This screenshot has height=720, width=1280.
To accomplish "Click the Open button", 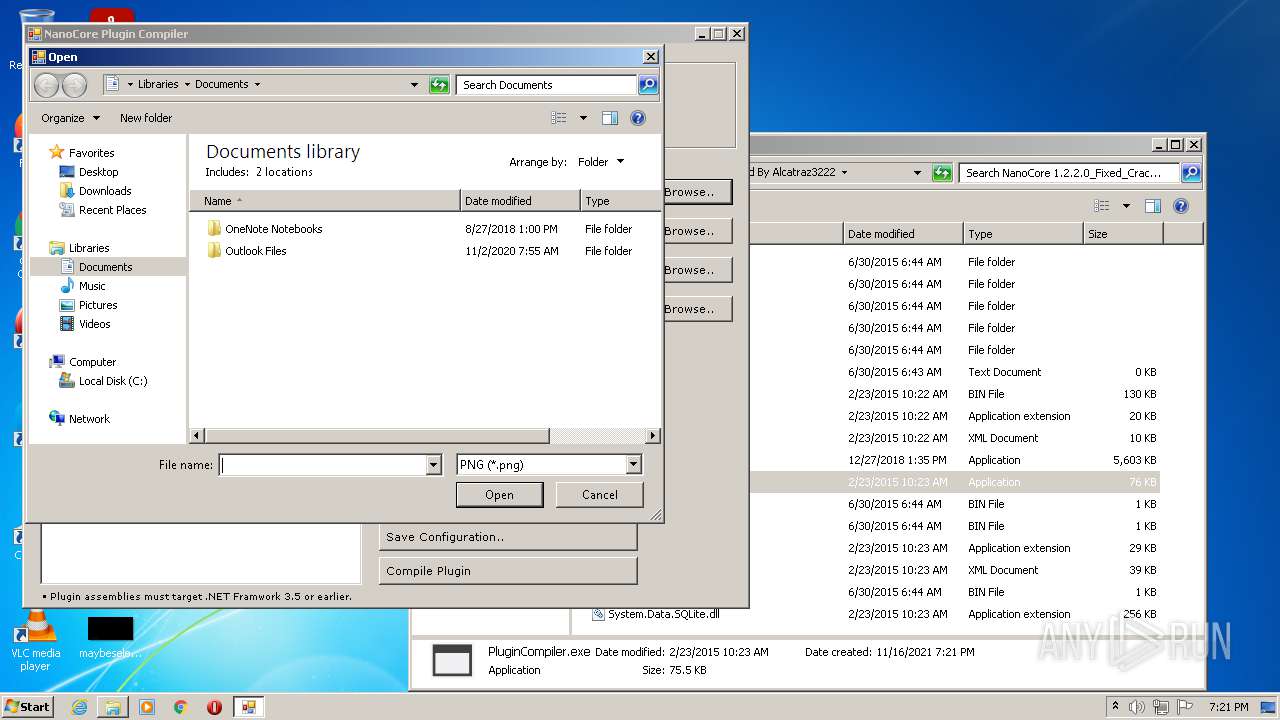I will coord(499,495).
